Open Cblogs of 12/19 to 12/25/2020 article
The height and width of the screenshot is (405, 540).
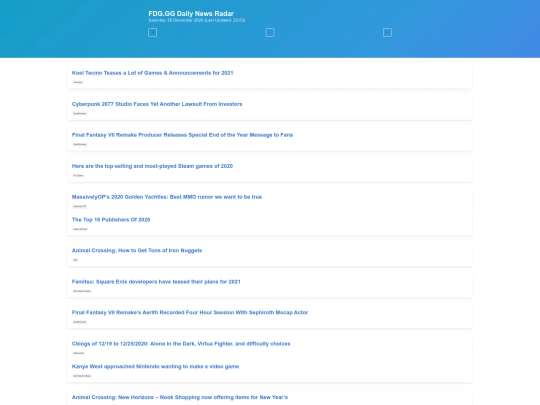click(181, 344)
